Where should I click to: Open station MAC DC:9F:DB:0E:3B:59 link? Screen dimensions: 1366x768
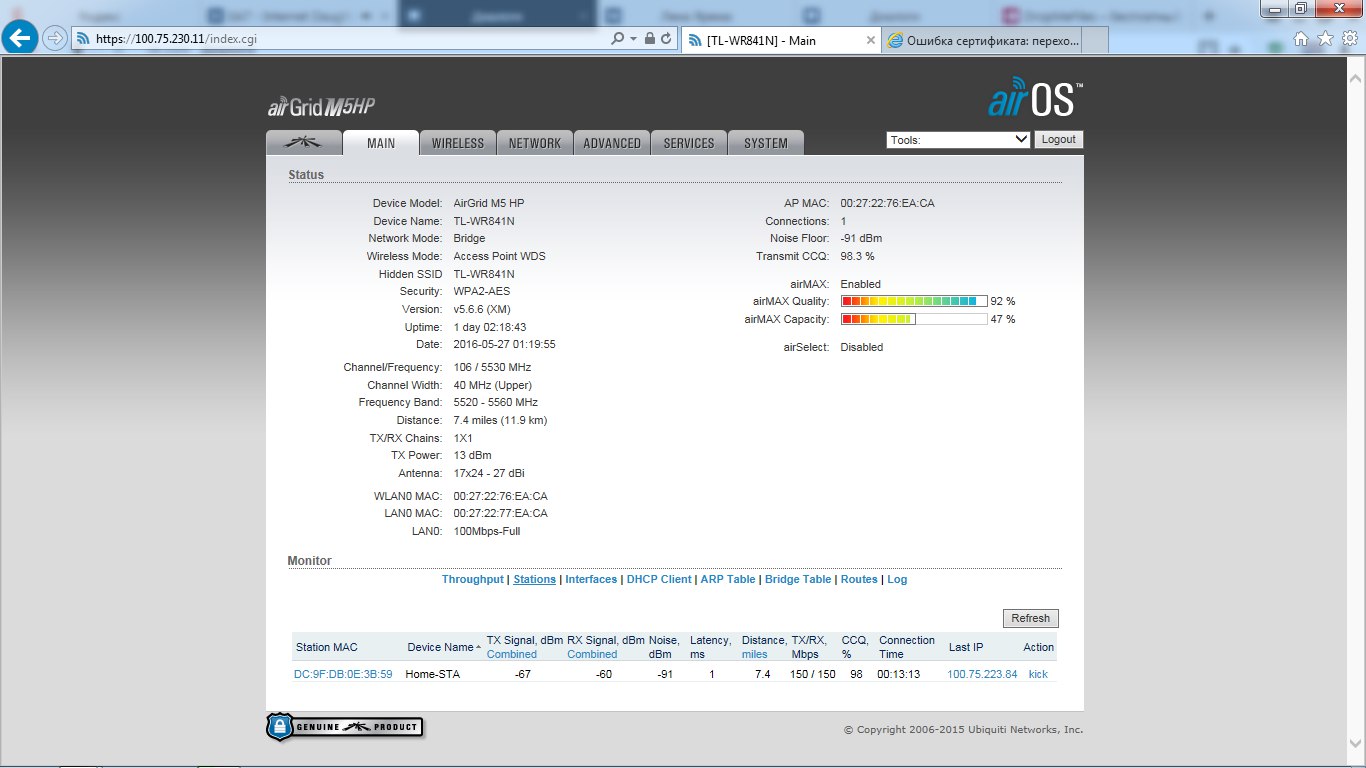pyautogui.click(x=343, y=674)
